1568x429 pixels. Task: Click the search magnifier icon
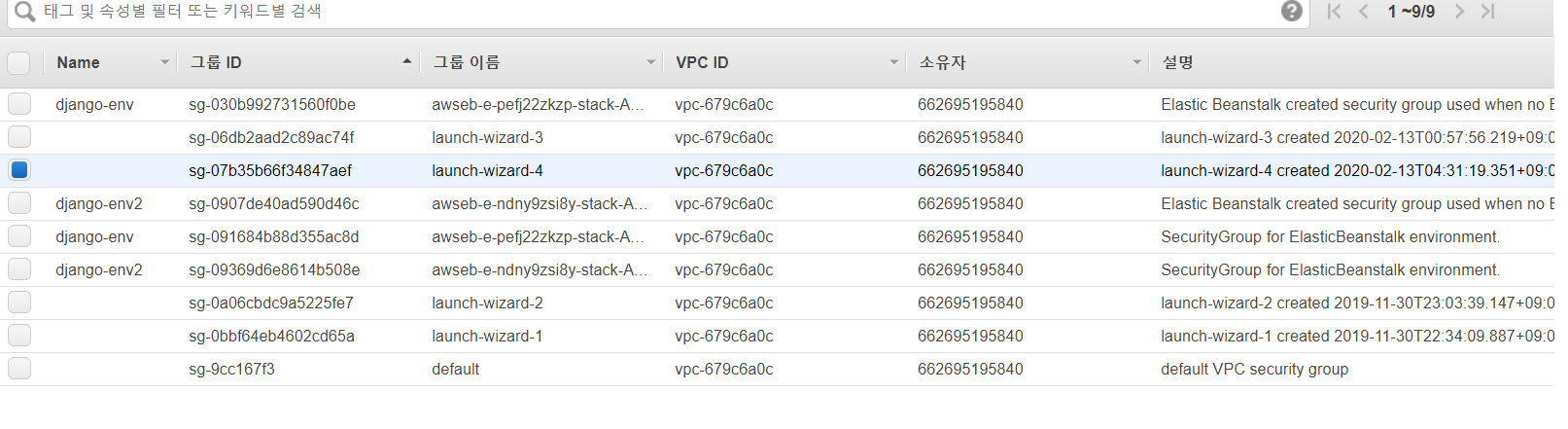pos(24,12)
